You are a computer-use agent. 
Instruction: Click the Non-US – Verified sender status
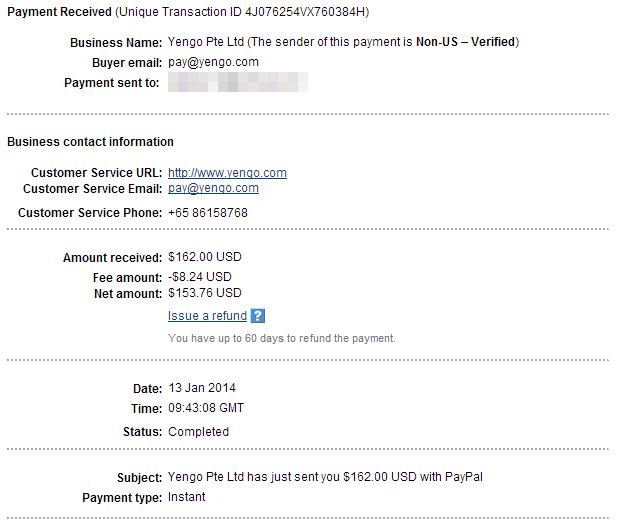(465, 42)
